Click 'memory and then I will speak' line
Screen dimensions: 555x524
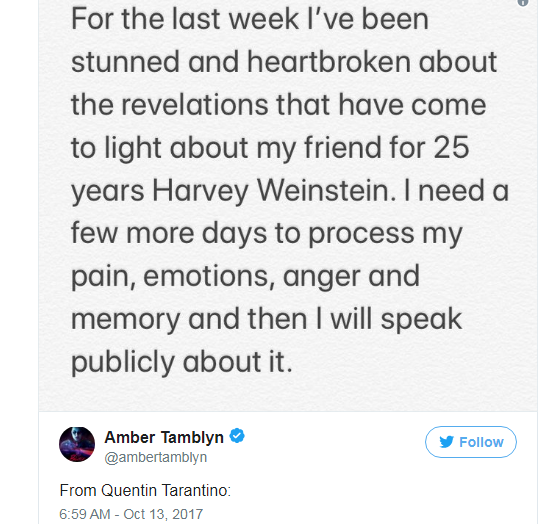click(x=267, y=320)
